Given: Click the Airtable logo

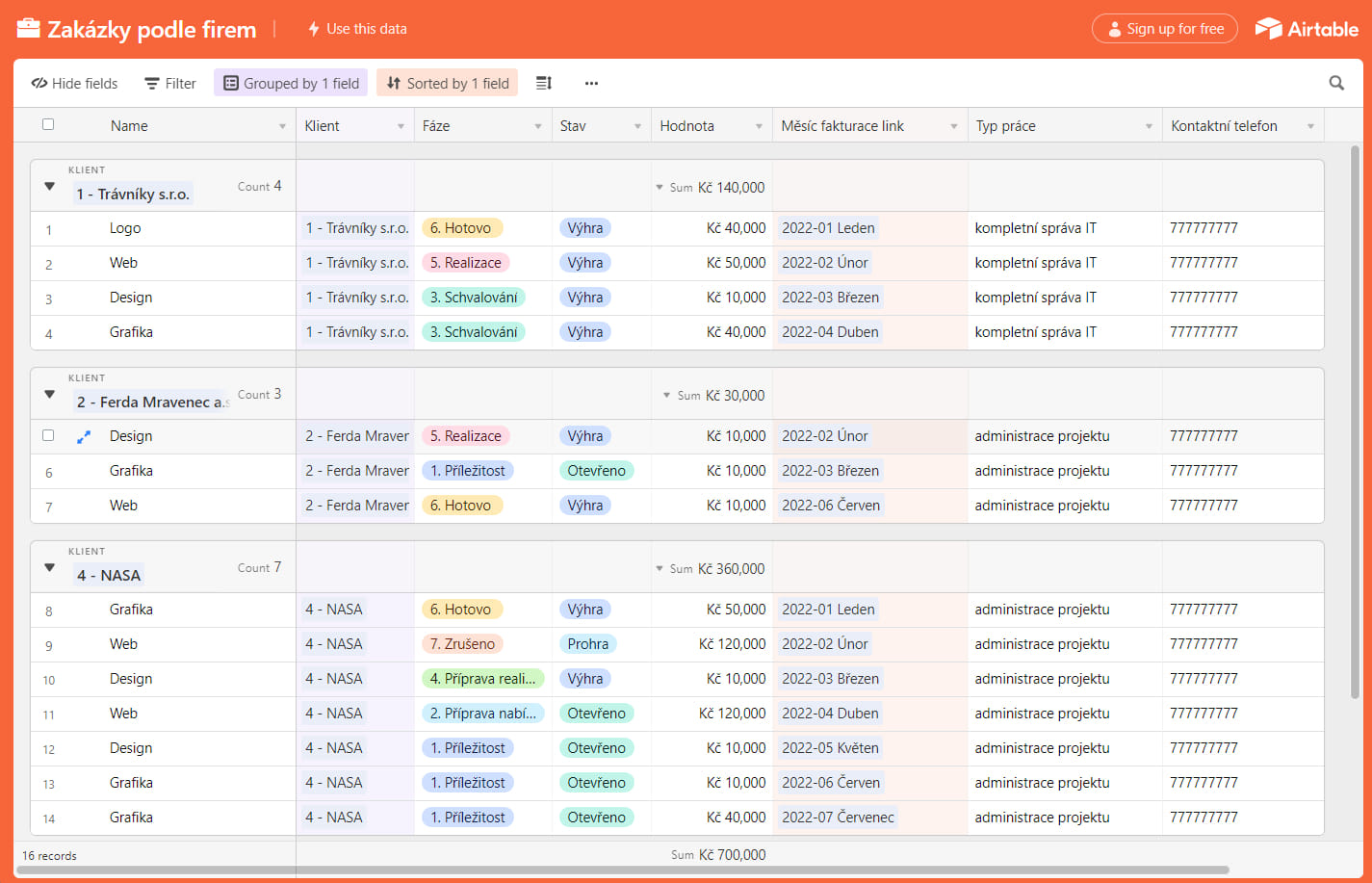Looking at the screenshot, I should [x=1307, y=29].
